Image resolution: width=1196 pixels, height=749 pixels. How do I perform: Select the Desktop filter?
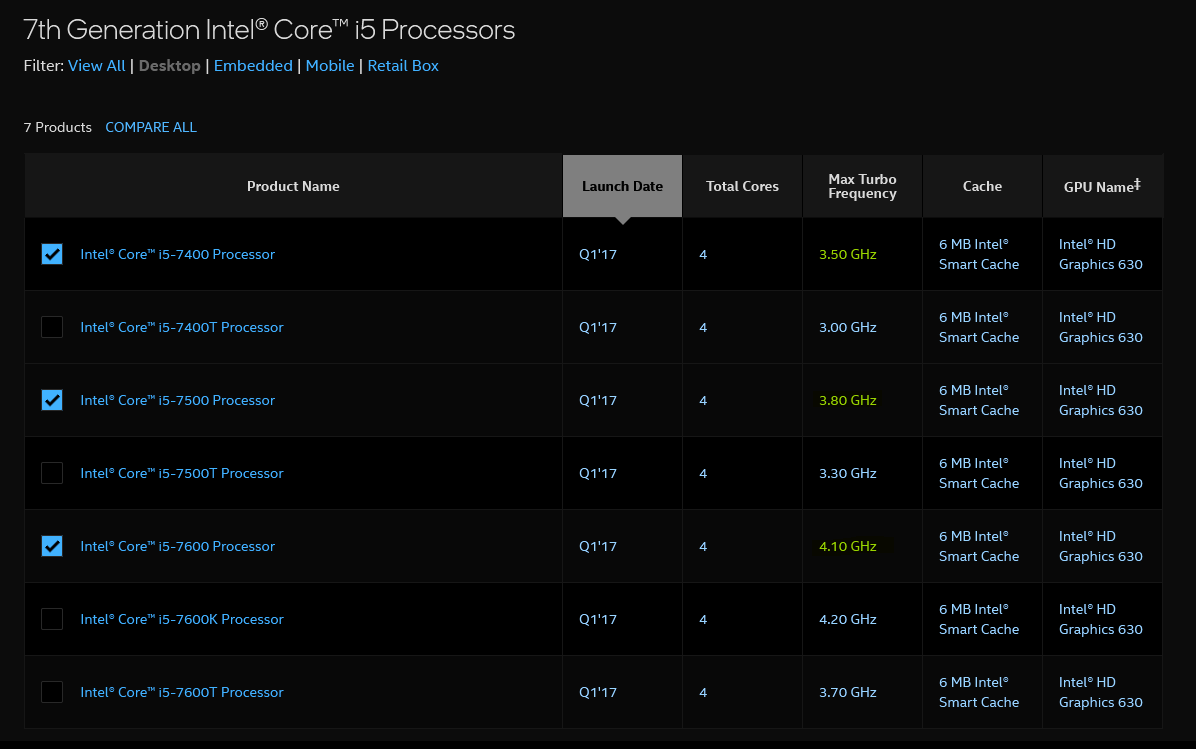pyautogui.click(x=169, y=66)
